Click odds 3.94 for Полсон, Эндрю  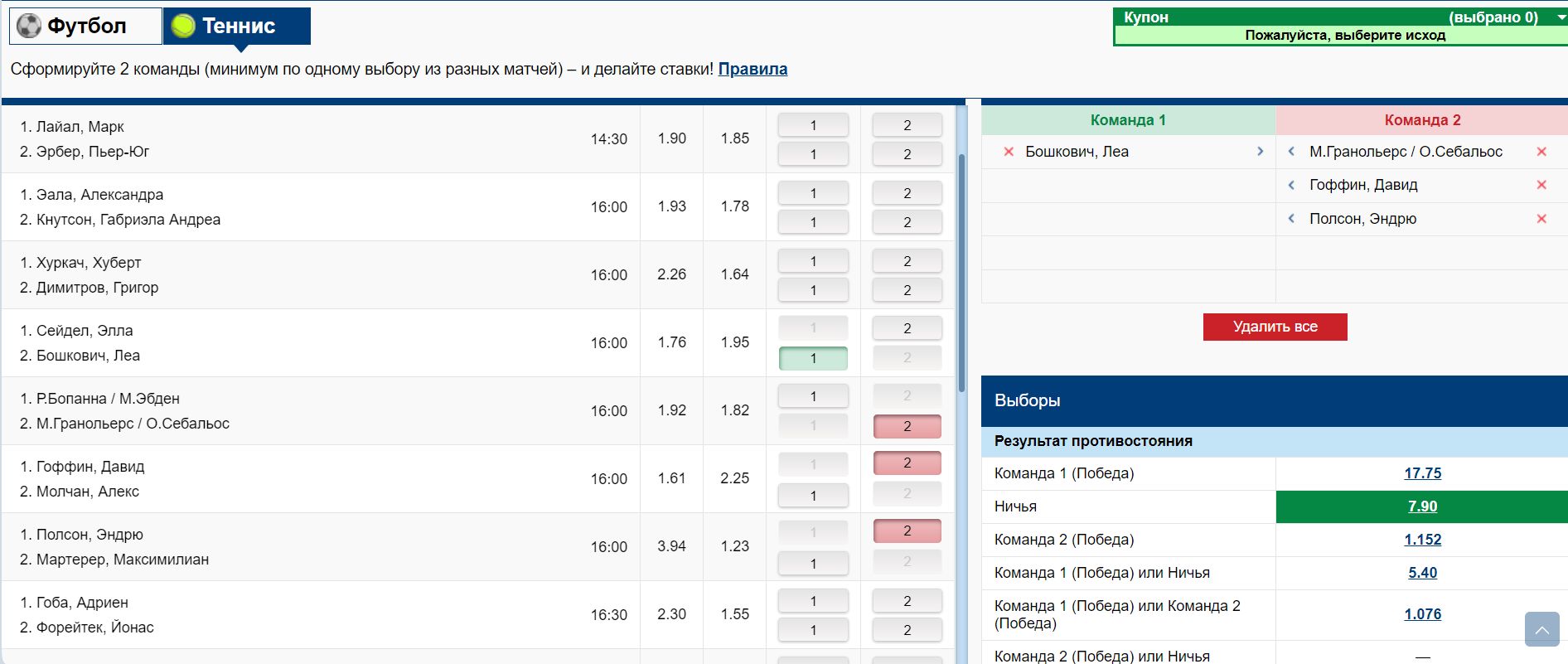coord(671,546)
